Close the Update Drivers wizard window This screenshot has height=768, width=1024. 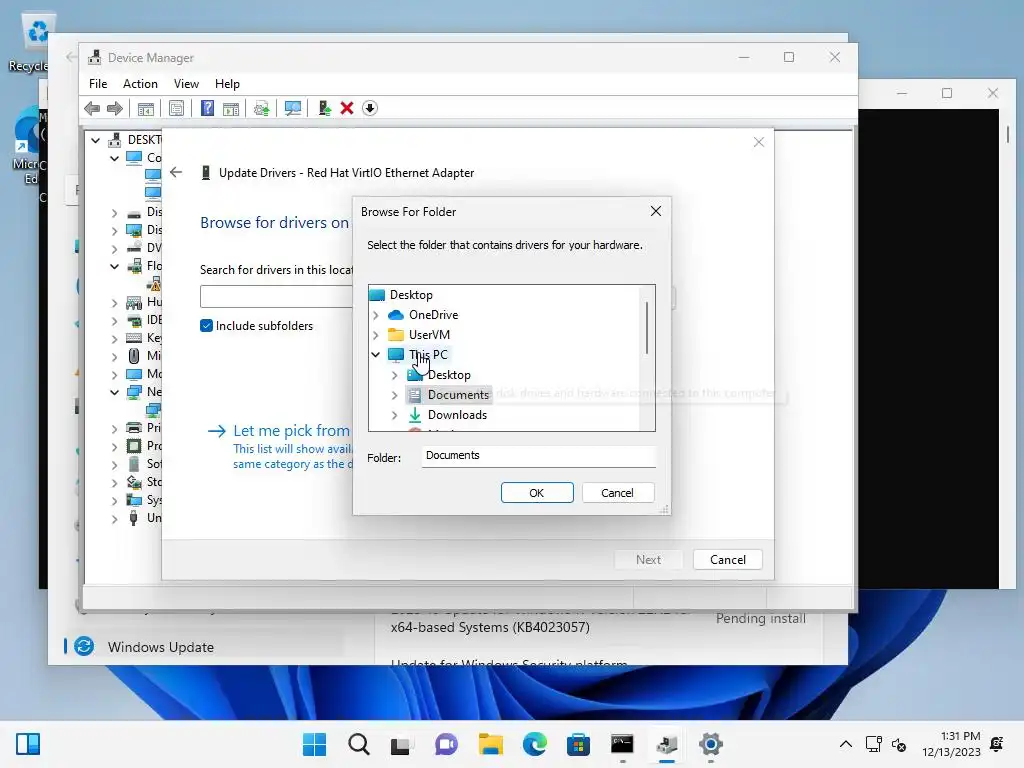758,142
